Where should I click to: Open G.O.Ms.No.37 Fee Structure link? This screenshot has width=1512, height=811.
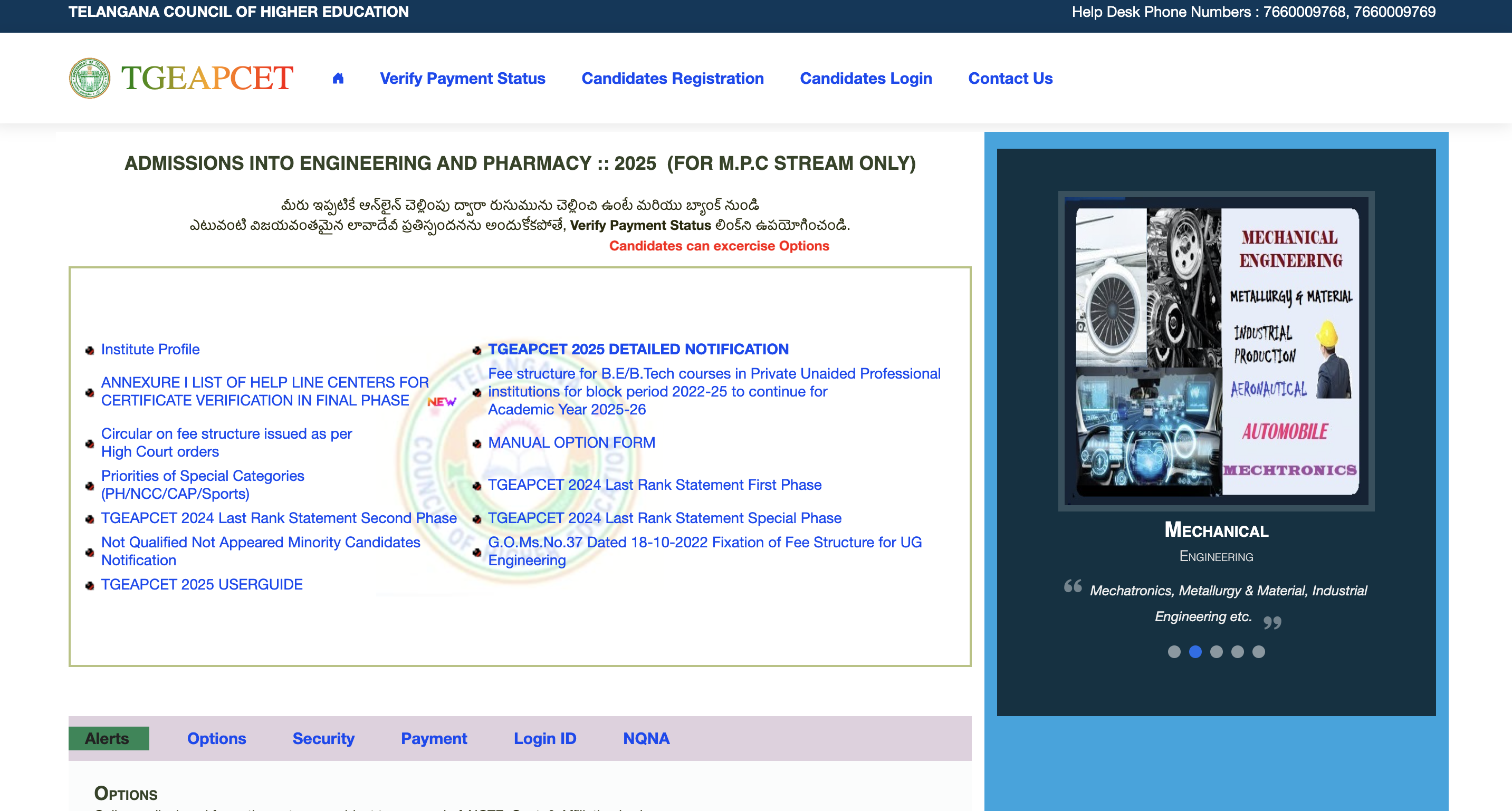(x=705, y=551)
